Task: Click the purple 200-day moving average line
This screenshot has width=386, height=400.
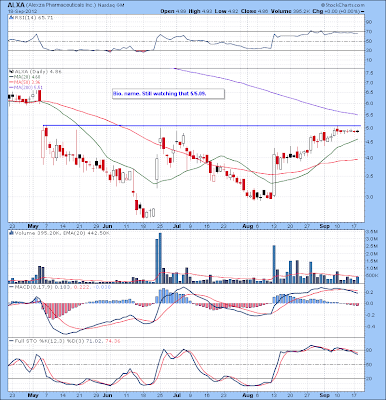Action: [x=267, y=91]
